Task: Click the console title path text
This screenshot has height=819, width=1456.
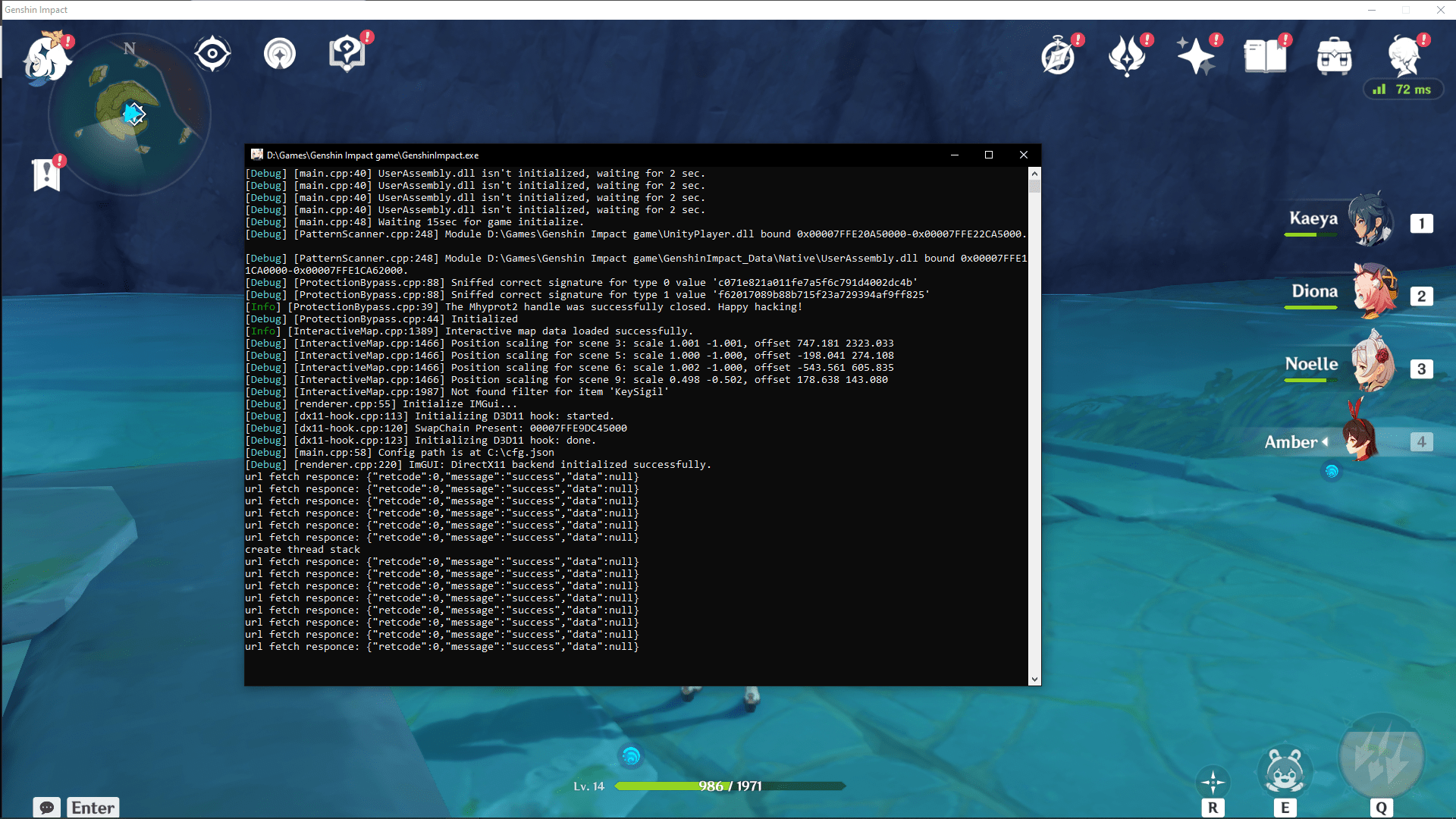Action: tap(372, 155)
